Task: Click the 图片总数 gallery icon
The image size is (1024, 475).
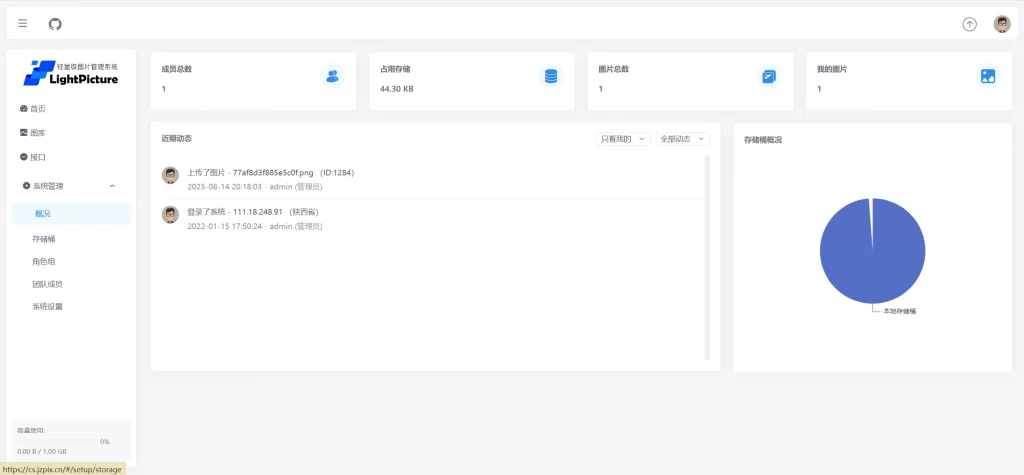Action: coord(769,76)
